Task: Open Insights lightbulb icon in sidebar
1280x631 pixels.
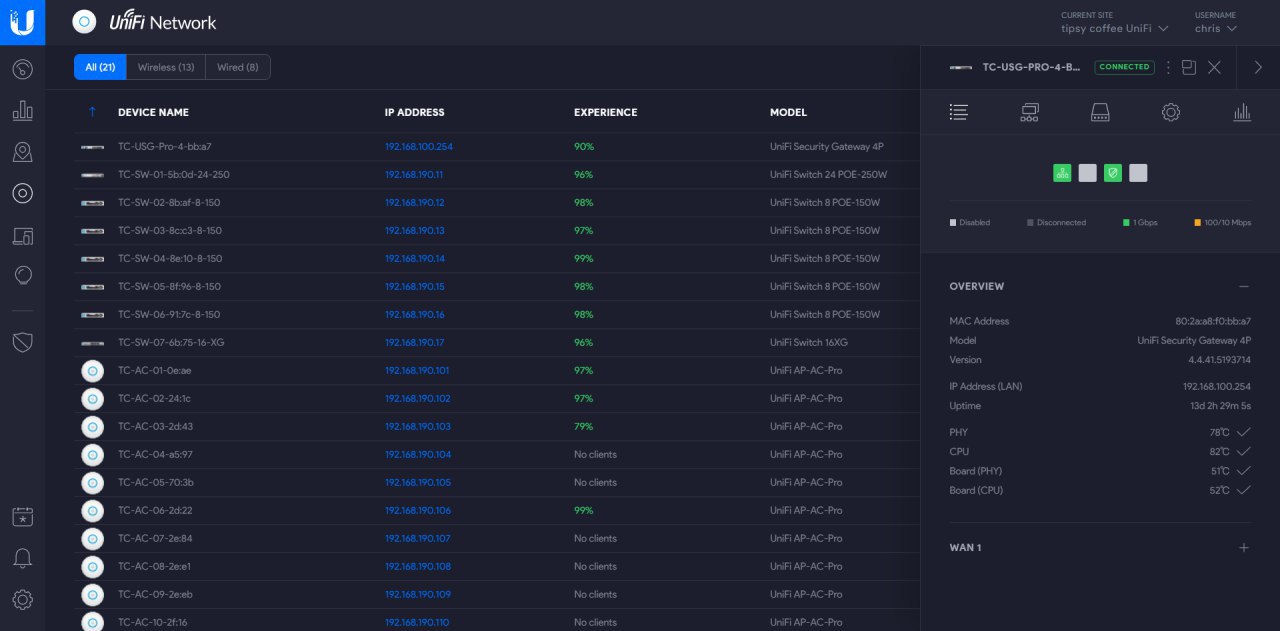Action: click(x=22, y=276)
